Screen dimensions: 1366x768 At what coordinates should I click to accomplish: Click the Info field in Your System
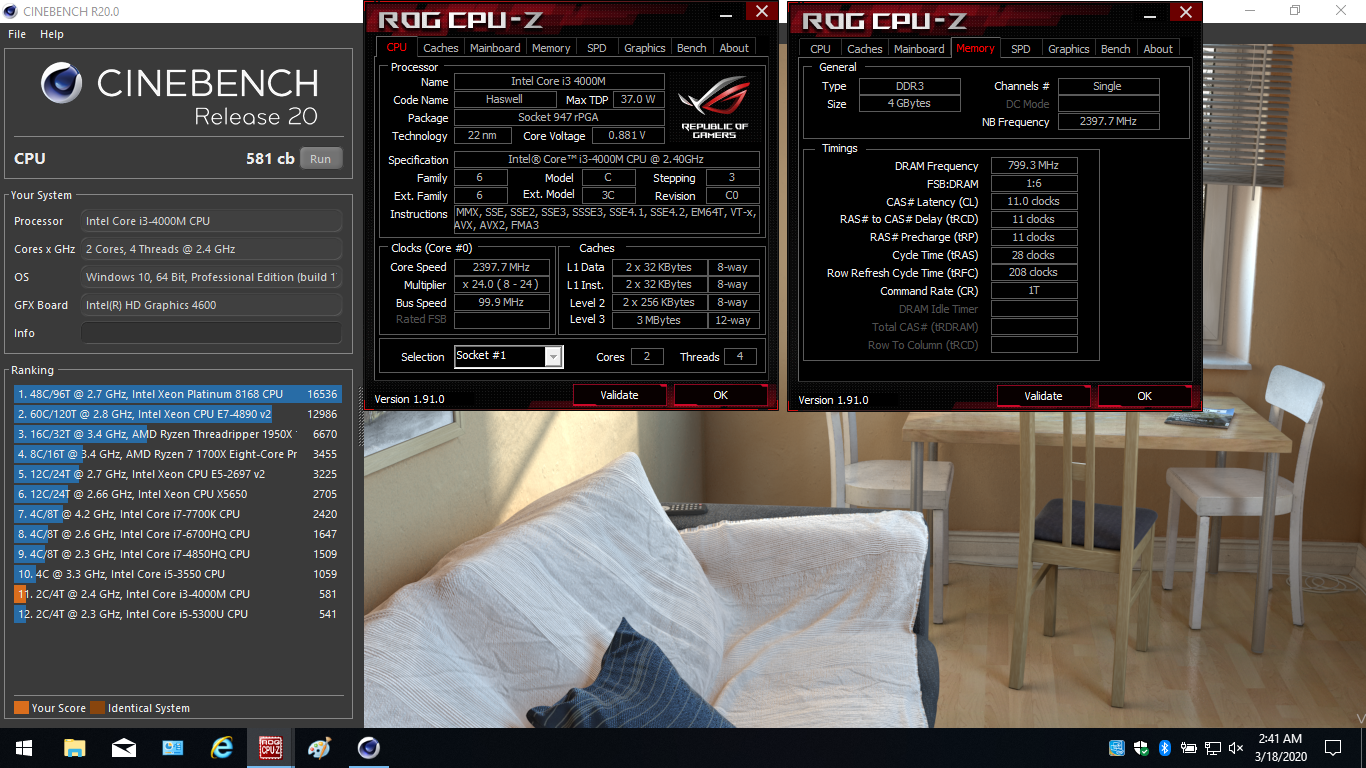(x=211, y=333)
